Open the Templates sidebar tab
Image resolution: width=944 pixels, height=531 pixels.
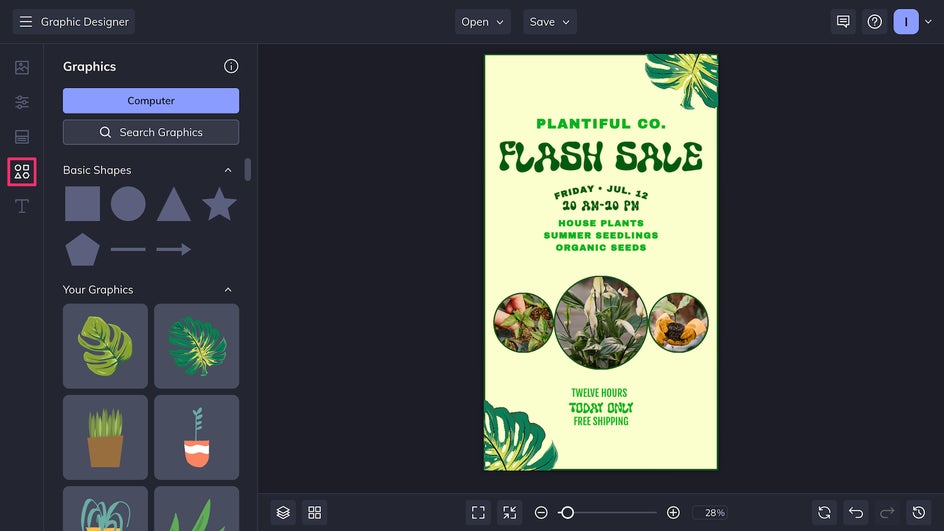tap(22, 137)
